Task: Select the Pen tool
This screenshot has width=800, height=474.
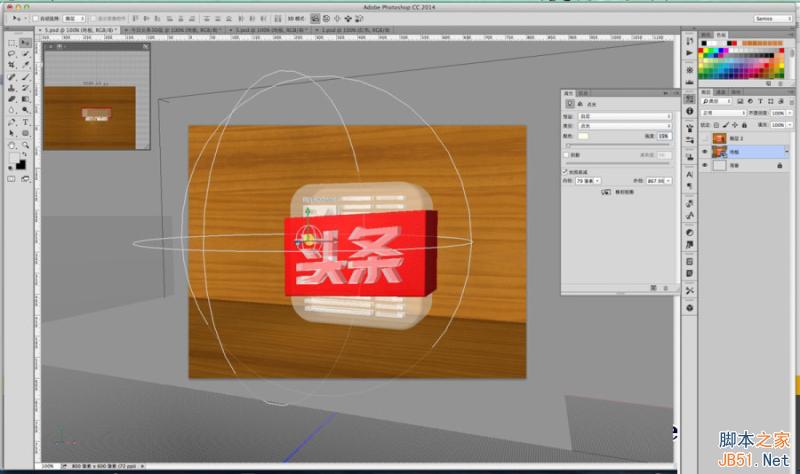Action: 12,122
